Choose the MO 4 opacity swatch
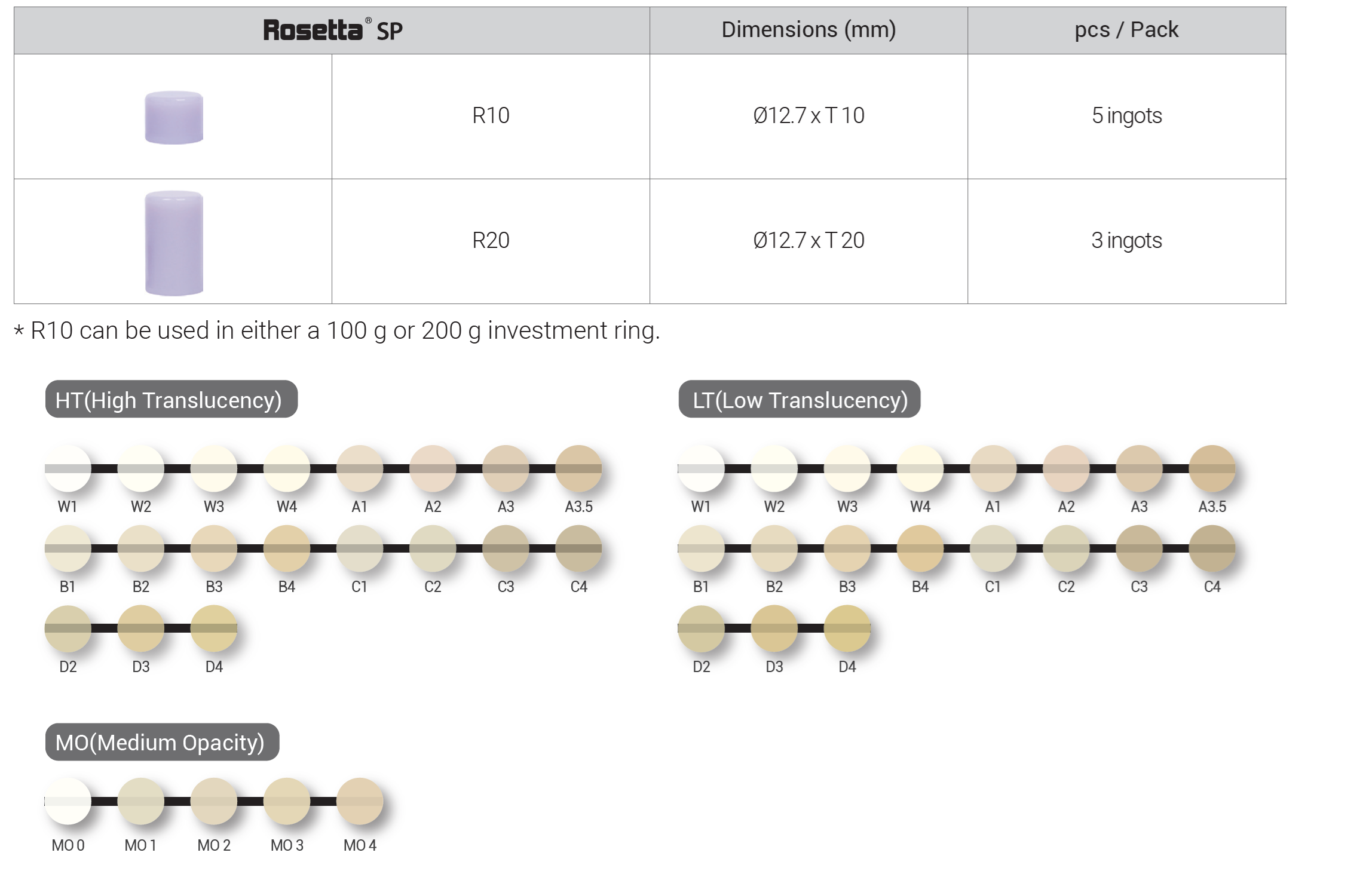 (360, 801)
